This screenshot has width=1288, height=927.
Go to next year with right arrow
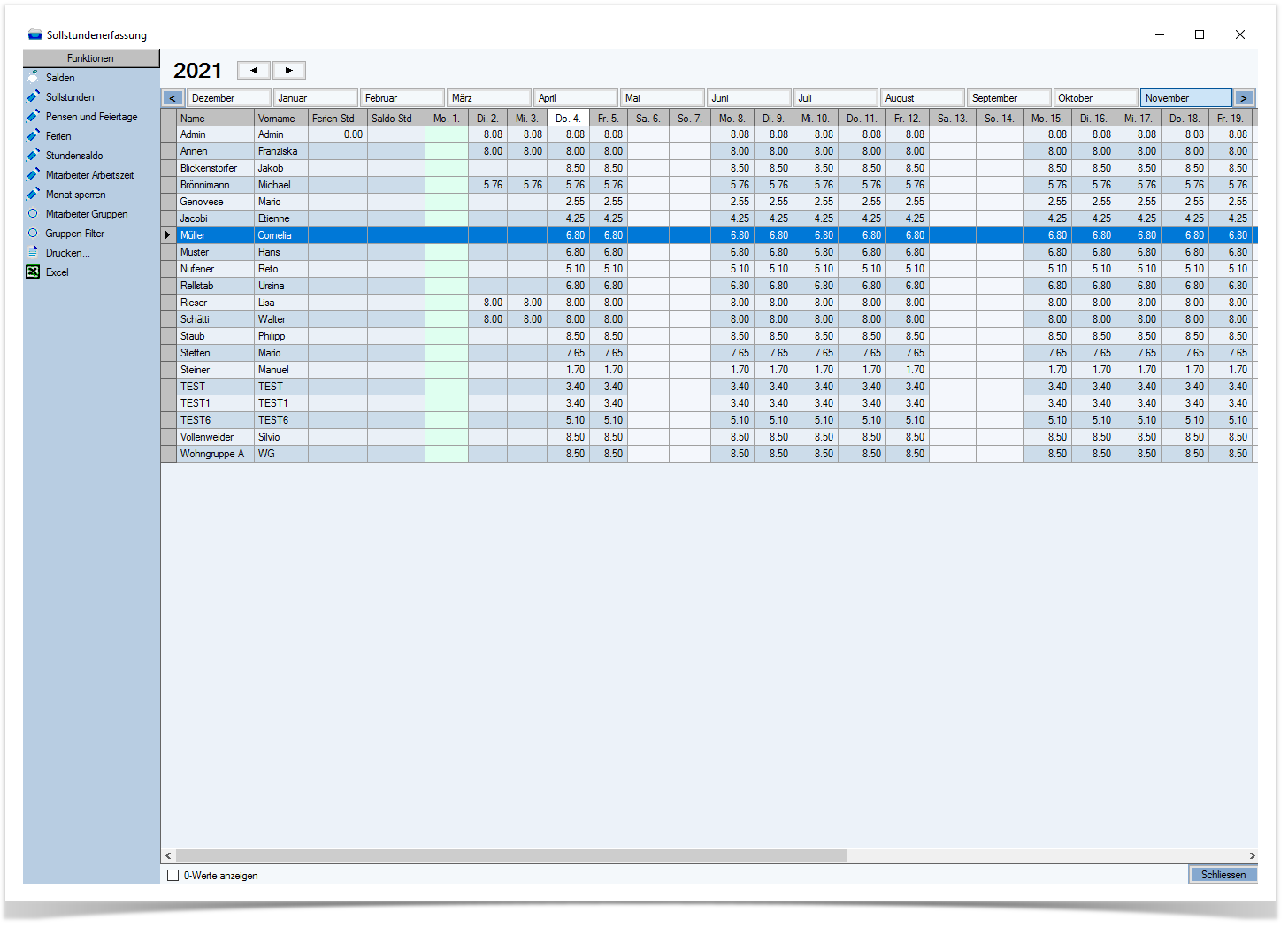[289, 70]
